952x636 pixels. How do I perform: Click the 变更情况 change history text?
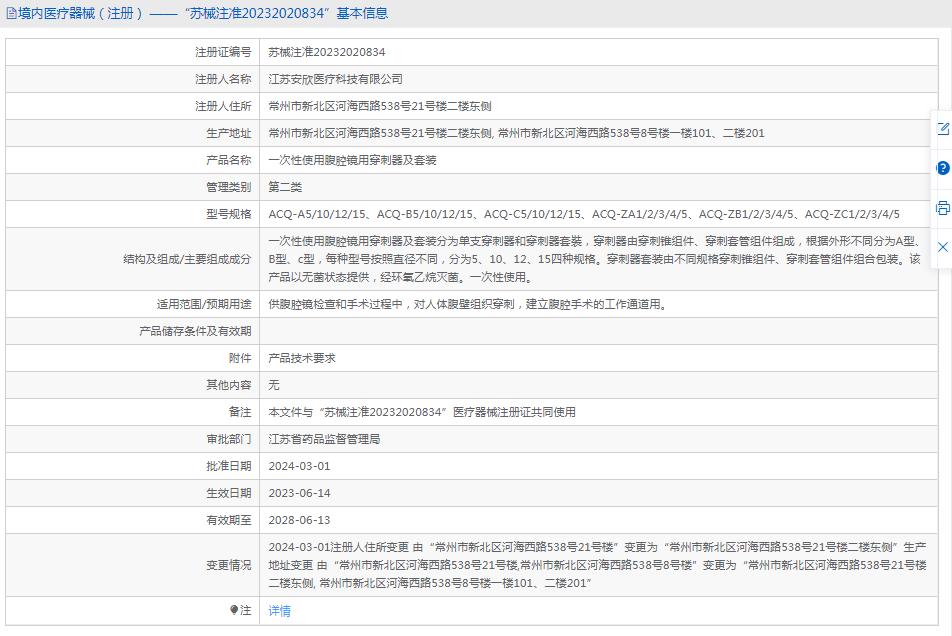click(x=597, y=565)
